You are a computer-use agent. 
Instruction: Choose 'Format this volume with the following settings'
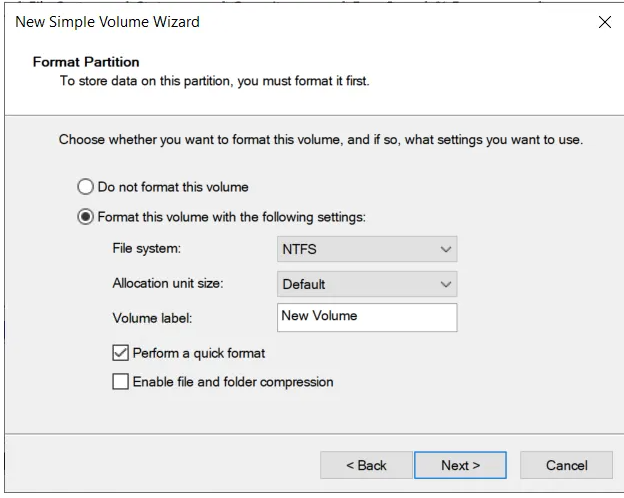(x=86, y=217)
